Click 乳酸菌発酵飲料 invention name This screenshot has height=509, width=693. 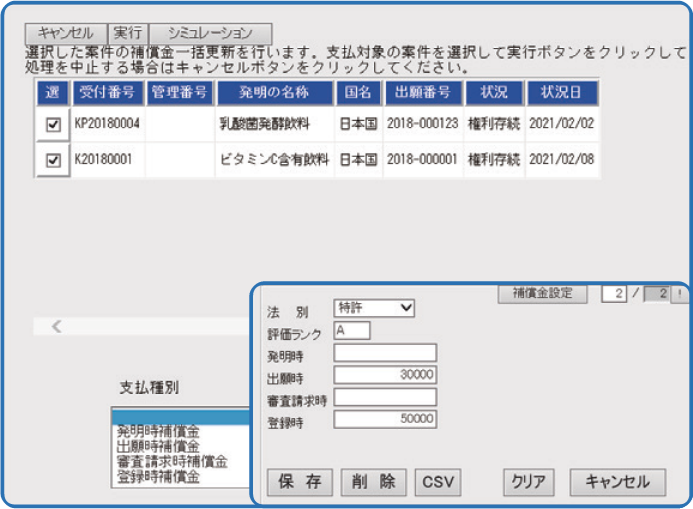[265, 124]
